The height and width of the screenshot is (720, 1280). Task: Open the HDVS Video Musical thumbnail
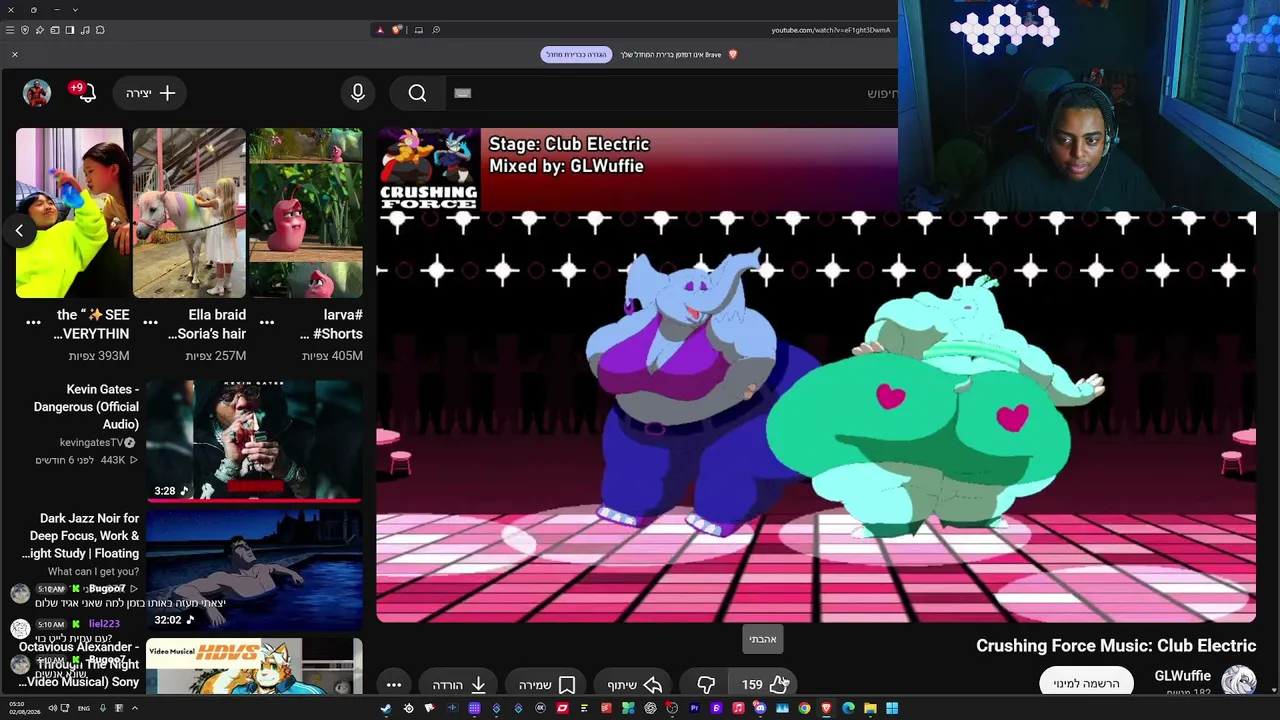click(254, 666)
